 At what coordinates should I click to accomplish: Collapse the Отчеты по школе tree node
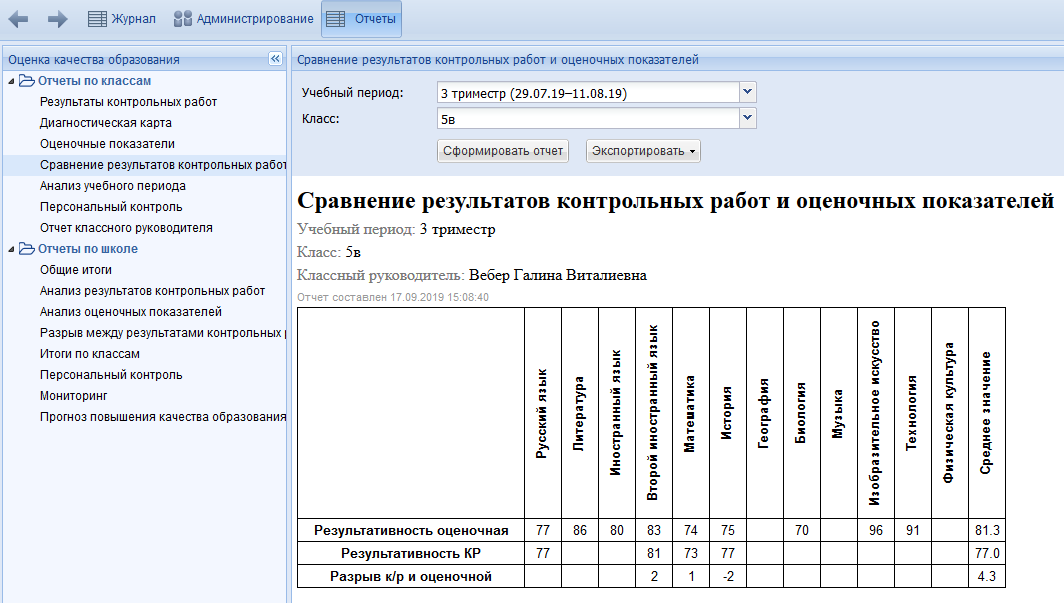(12, 250)
